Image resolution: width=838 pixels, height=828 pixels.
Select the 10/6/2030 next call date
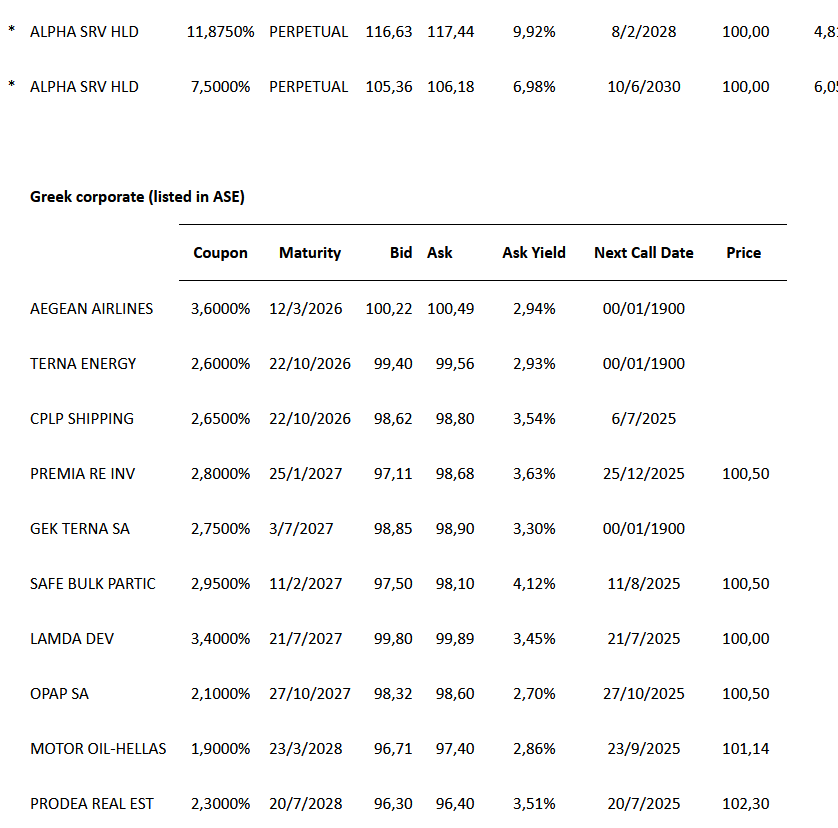pos(644,87)
